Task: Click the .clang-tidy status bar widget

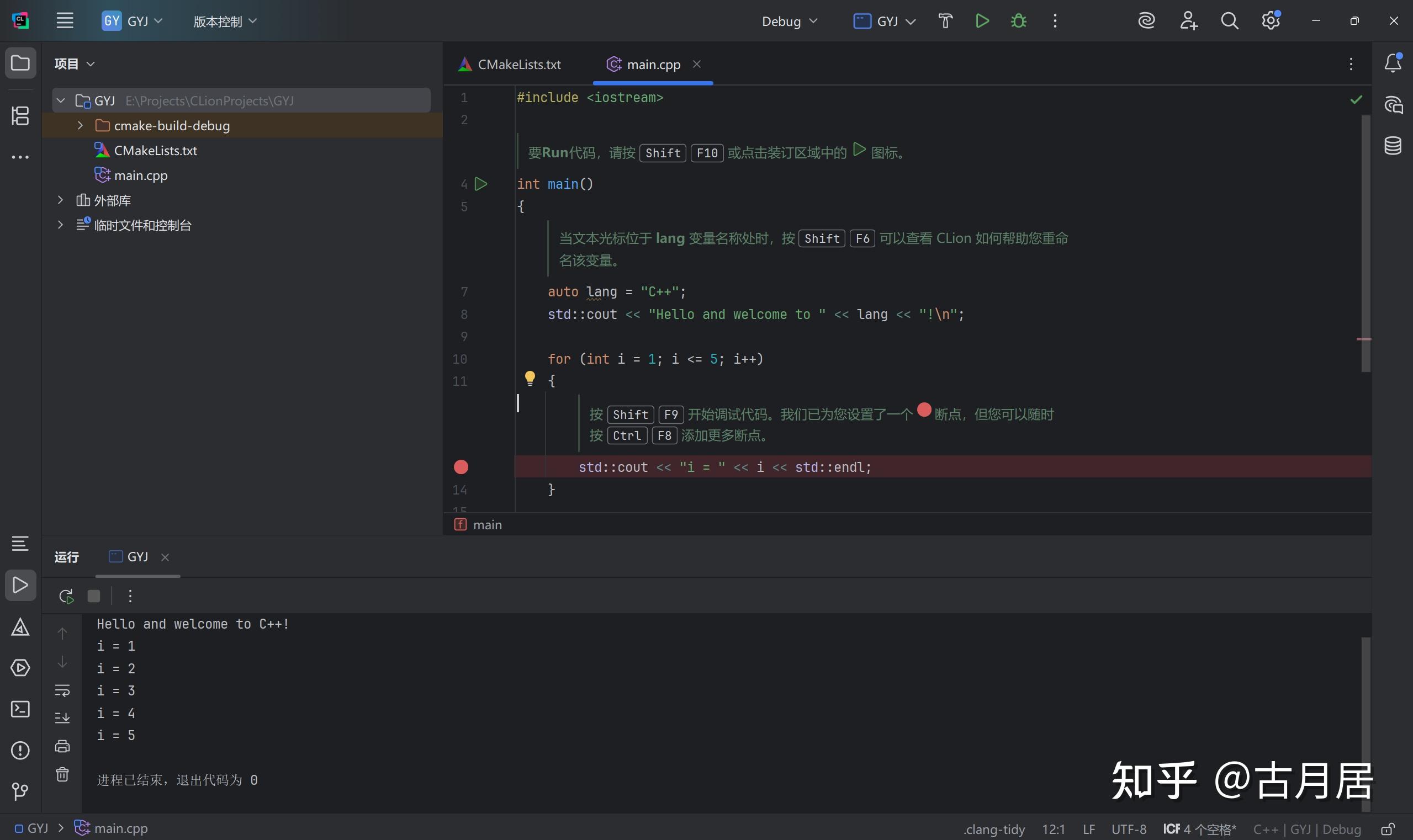Action: click(994, 830)
